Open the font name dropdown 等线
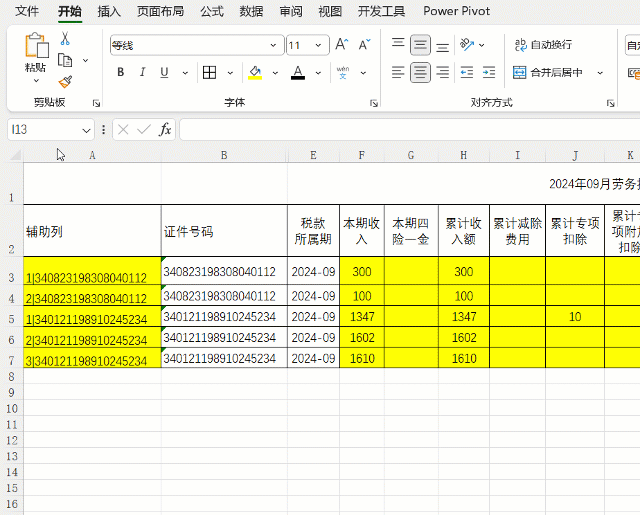 [273, 45]
